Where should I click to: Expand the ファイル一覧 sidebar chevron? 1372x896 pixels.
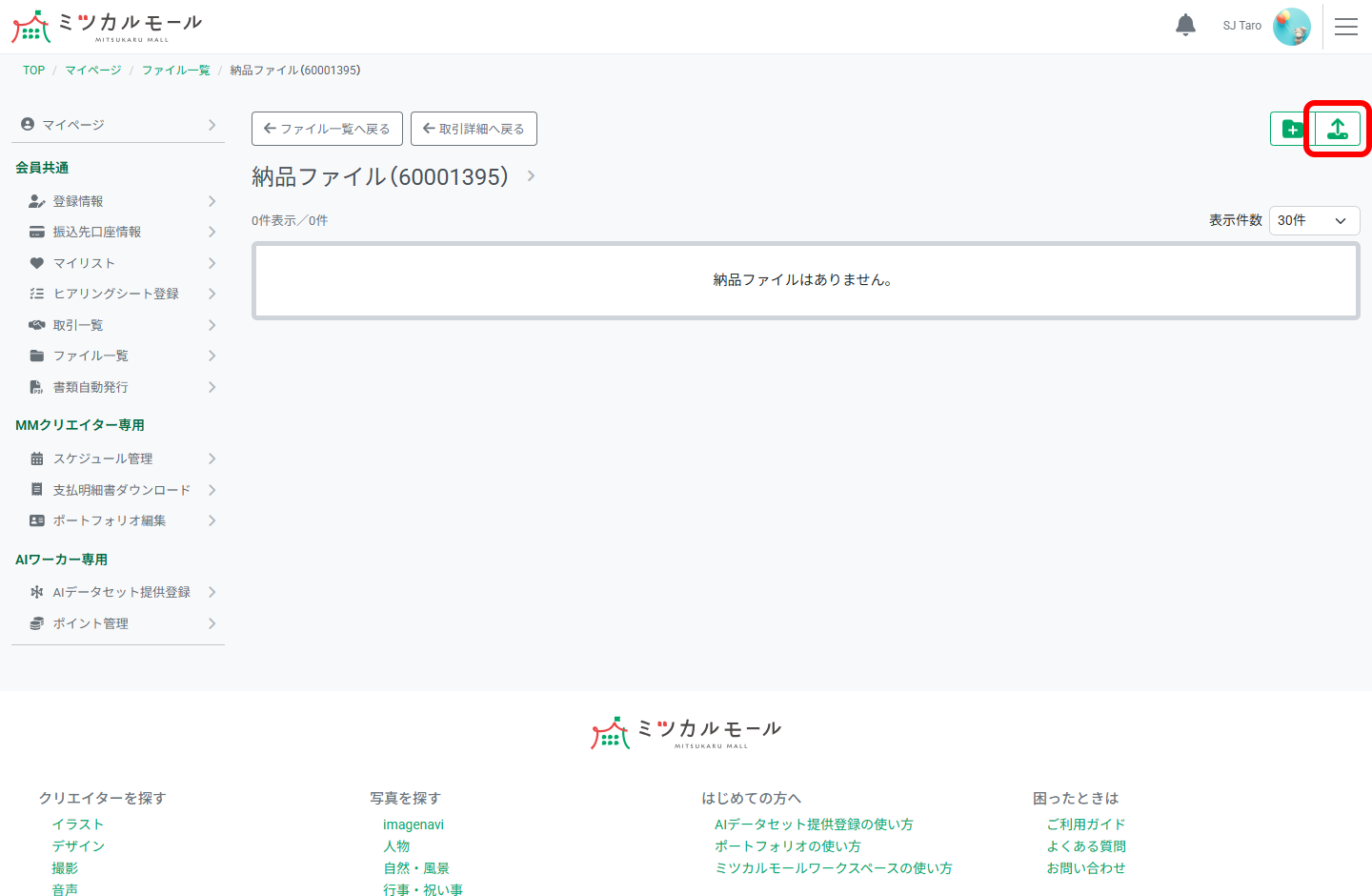(x=213, y=355)
